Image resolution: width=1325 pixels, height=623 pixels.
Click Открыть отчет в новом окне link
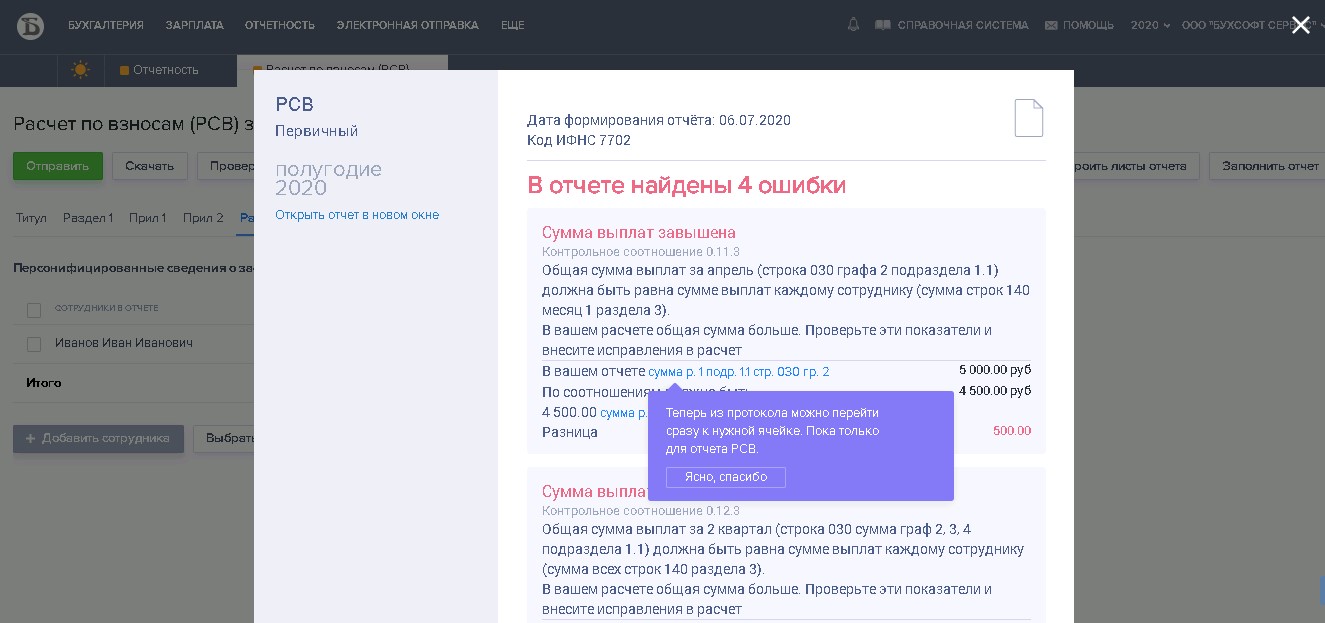click(x=357, y=215)
